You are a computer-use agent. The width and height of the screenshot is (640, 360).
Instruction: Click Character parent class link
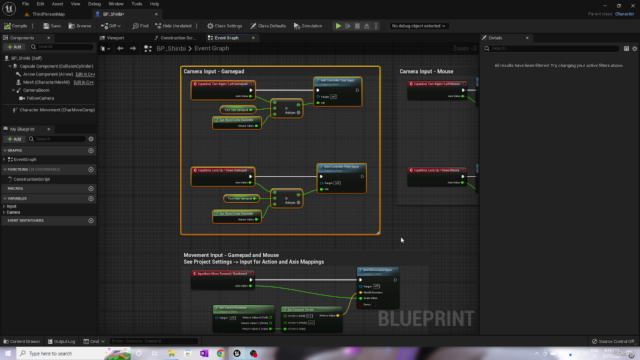click(624, 14)
